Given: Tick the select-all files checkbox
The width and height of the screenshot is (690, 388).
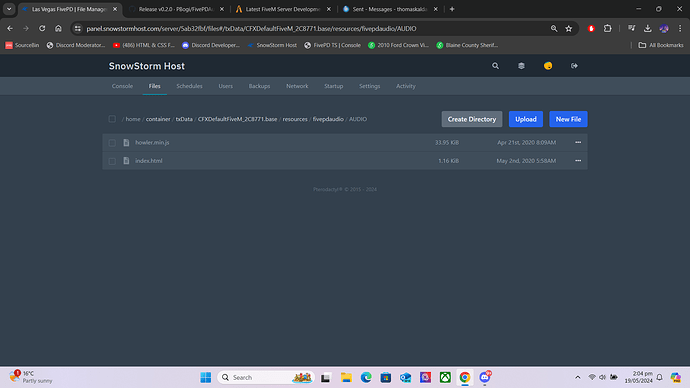Looking at the screenshot, I should [112, 119].
